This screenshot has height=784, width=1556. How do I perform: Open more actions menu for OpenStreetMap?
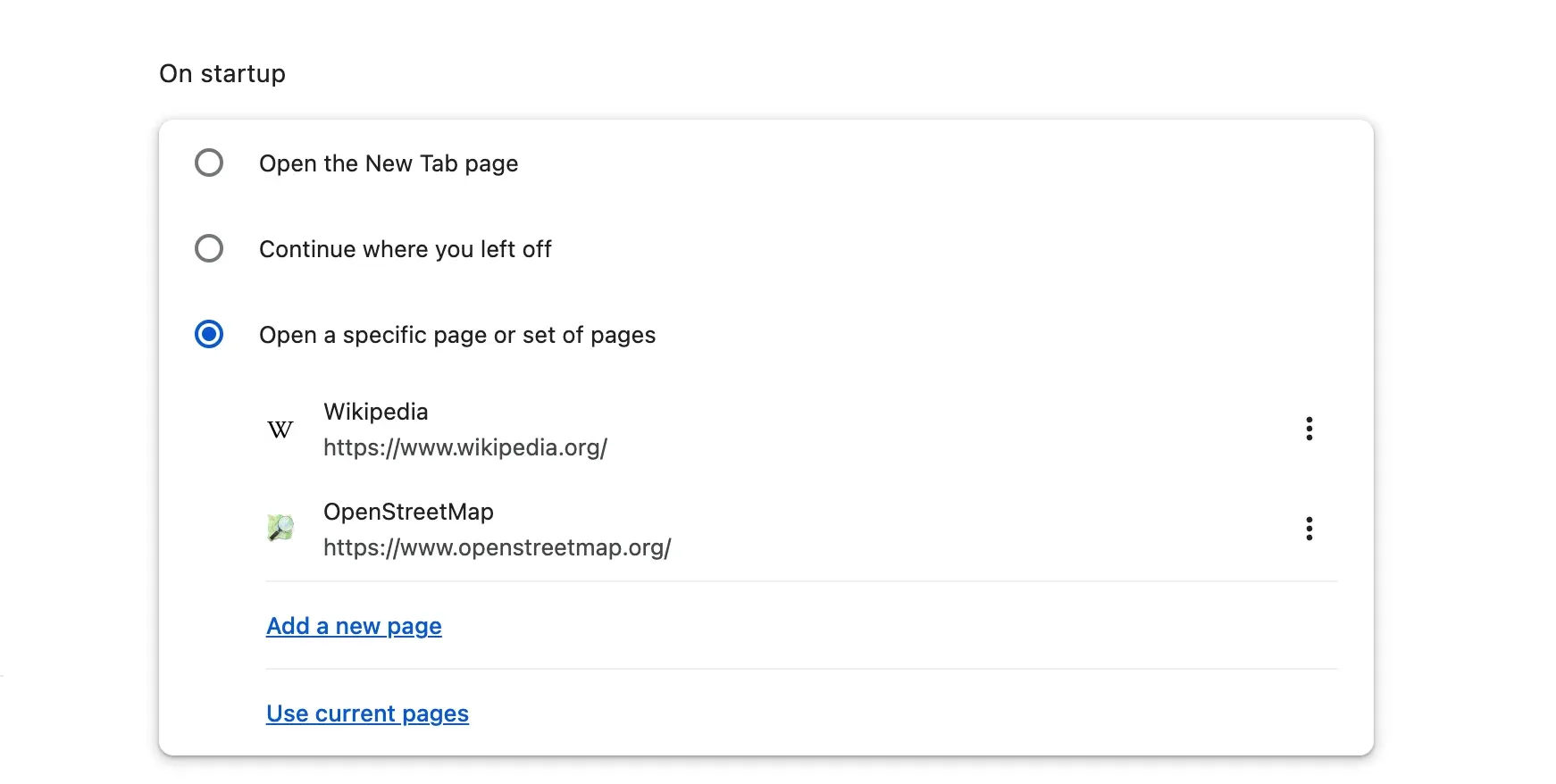[x=1309, y=529]
